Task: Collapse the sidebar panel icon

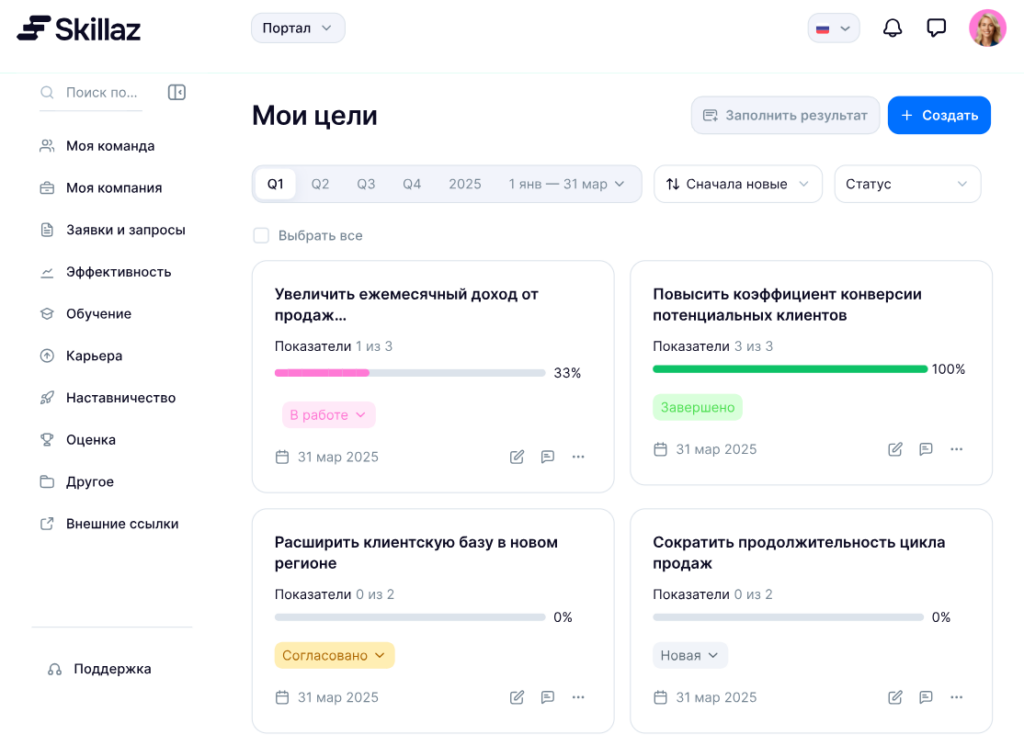Action: 176,92
